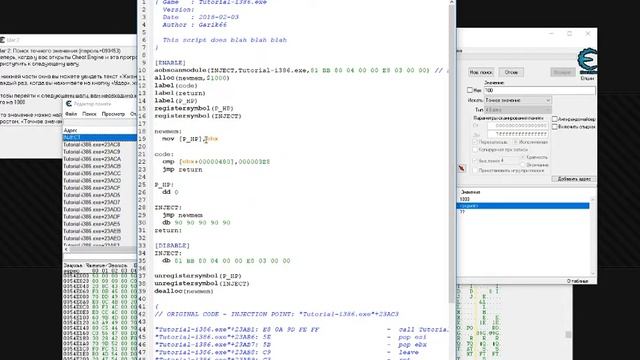The height and width of the screenshot is (360, 640).
Task: Select the Tutorial-i386.exe+23ACA row
Action: pyautogui.click(x=100, y=159)
